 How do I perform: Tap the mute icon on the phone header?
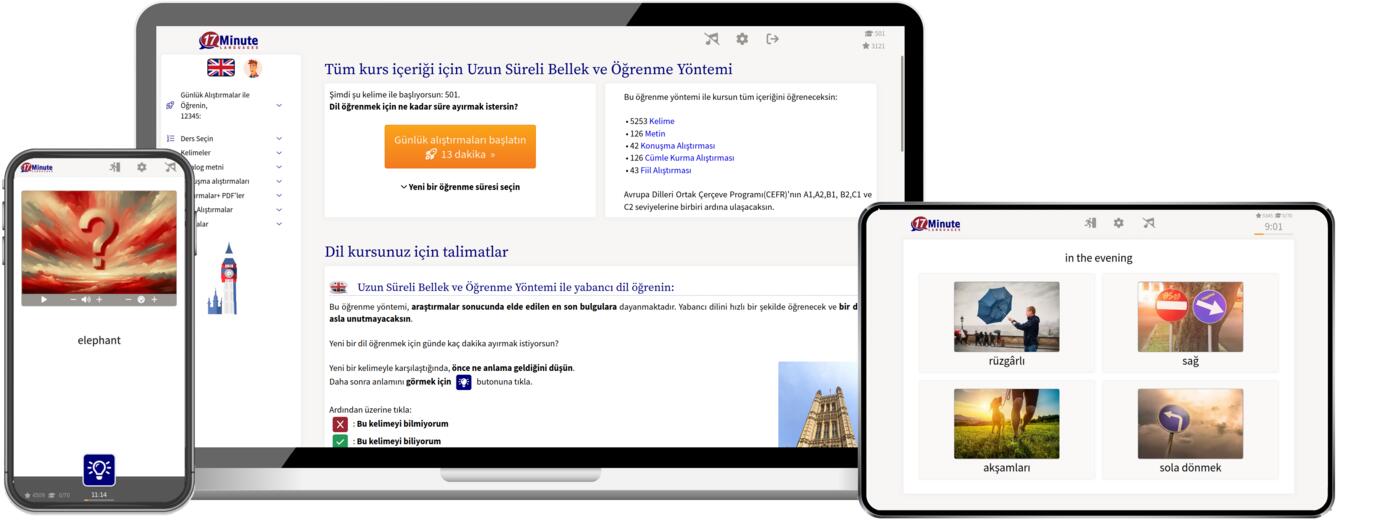[x=170, y=168]
